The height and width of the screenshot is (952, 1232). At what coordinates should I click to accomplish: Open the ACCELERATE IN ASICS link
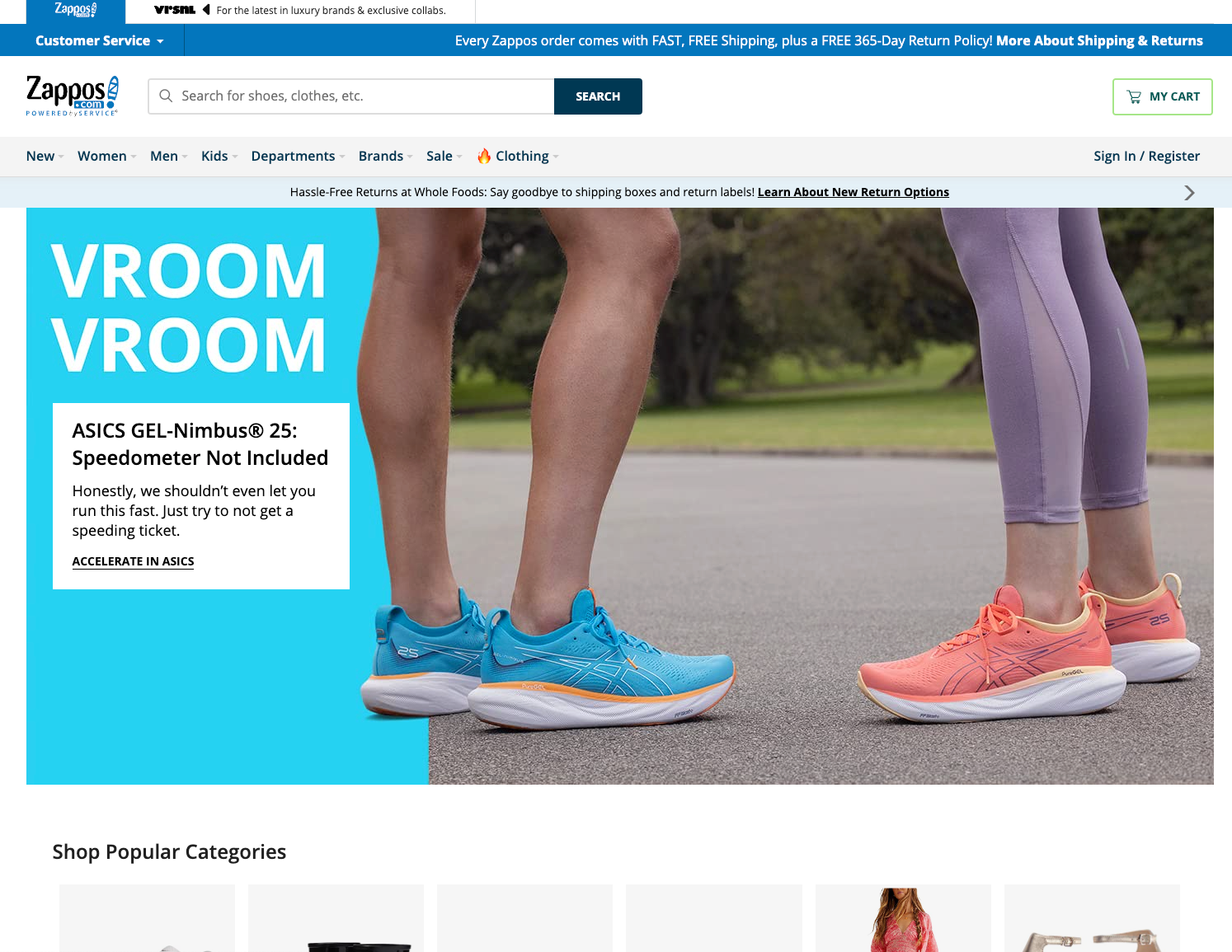tap(133, 561)
